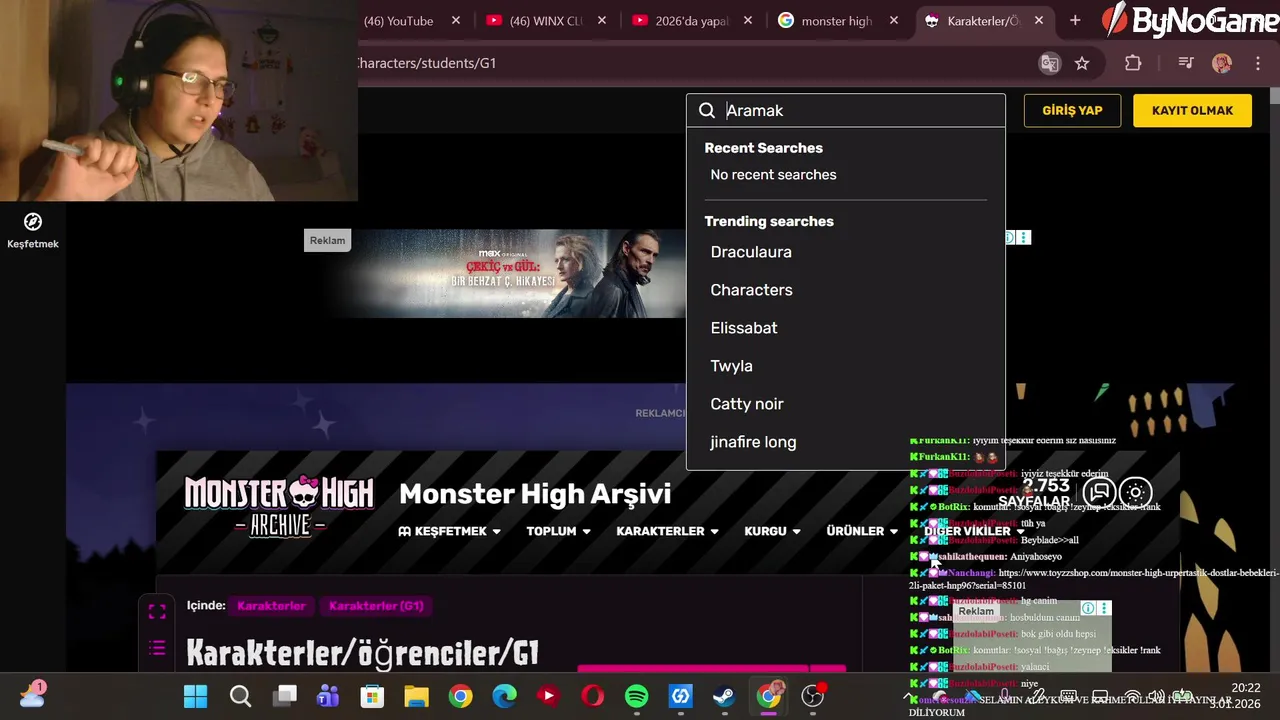Select trending search Elissabat

tap(744, 328)
